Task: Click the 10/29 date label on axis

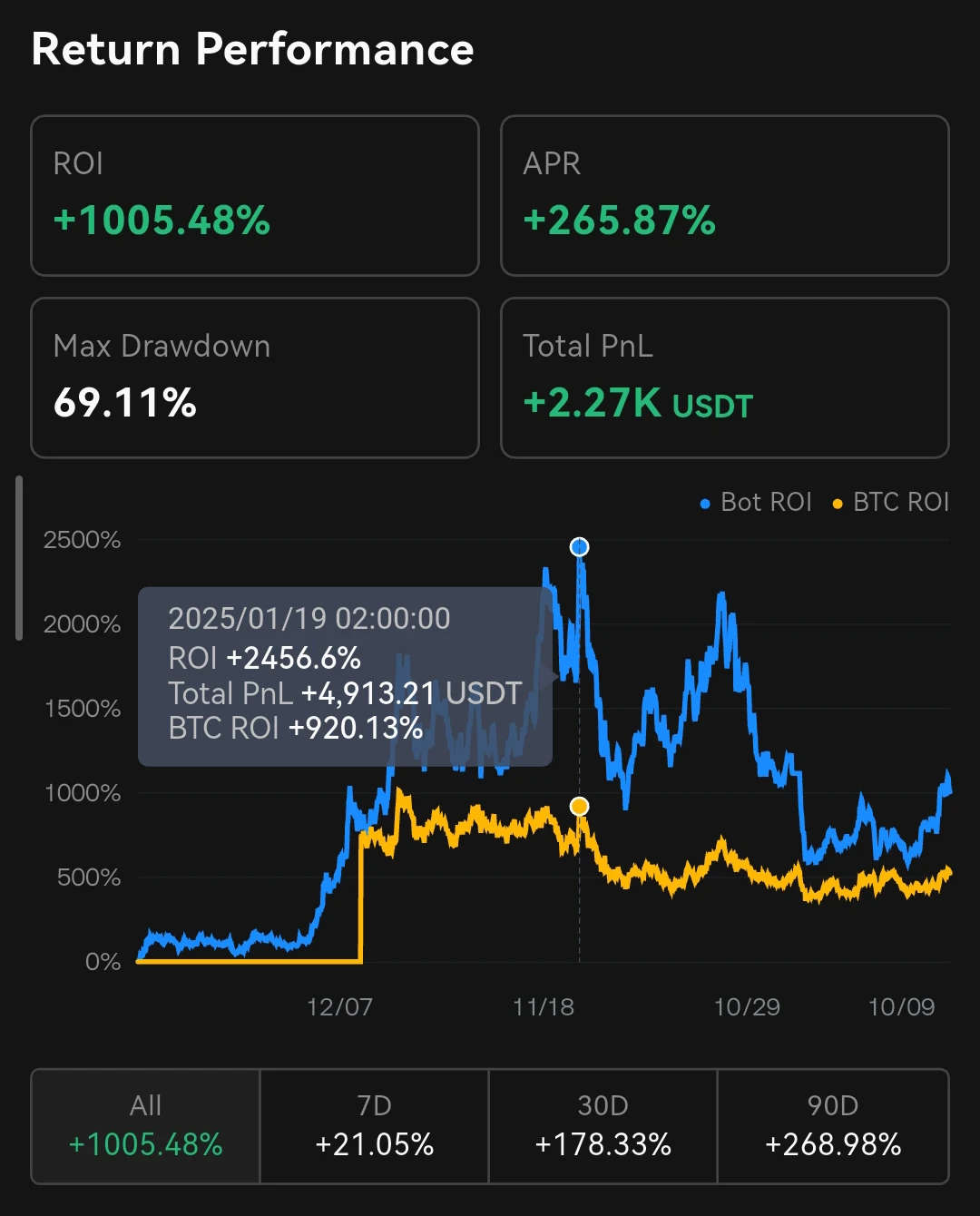Action: coord(747,1007)
